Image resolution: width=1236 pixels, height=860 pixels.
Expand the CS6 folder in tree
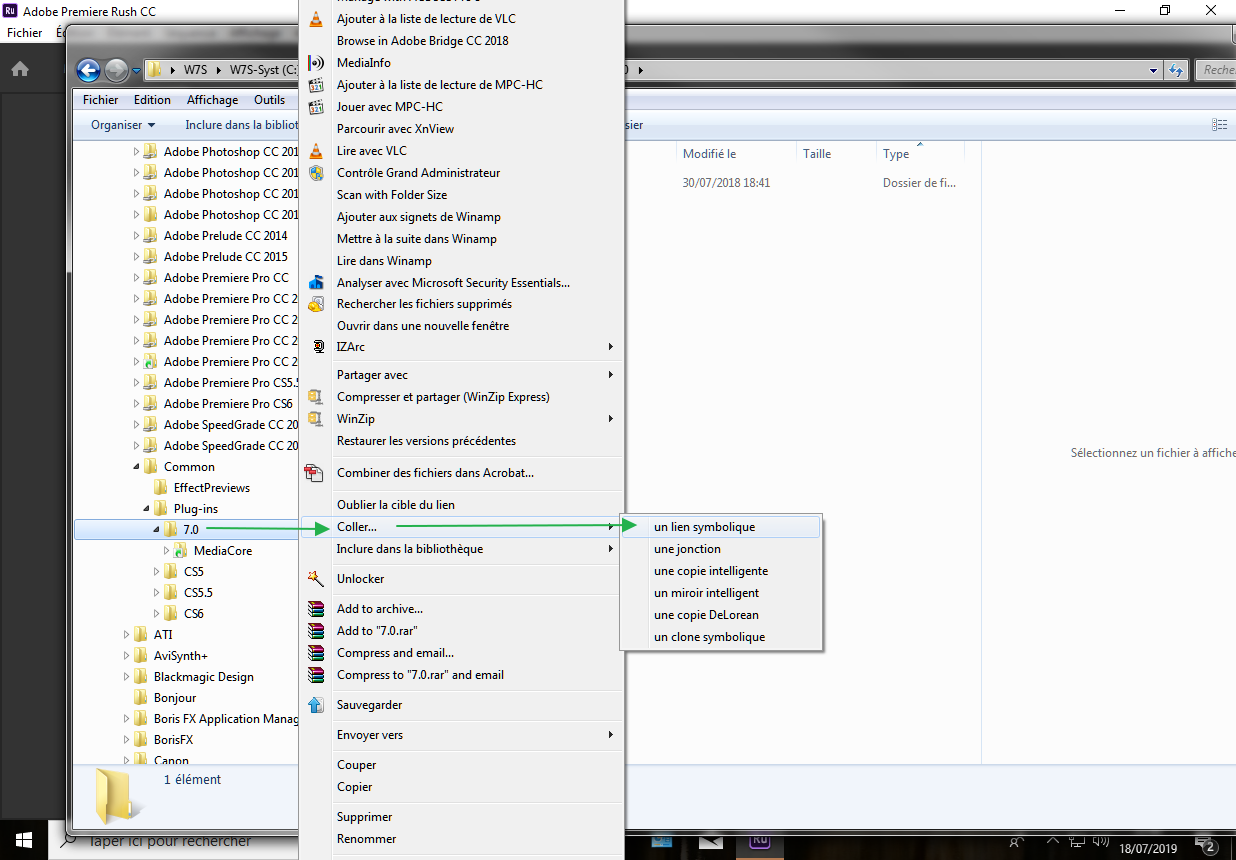(x=157, y=614)
